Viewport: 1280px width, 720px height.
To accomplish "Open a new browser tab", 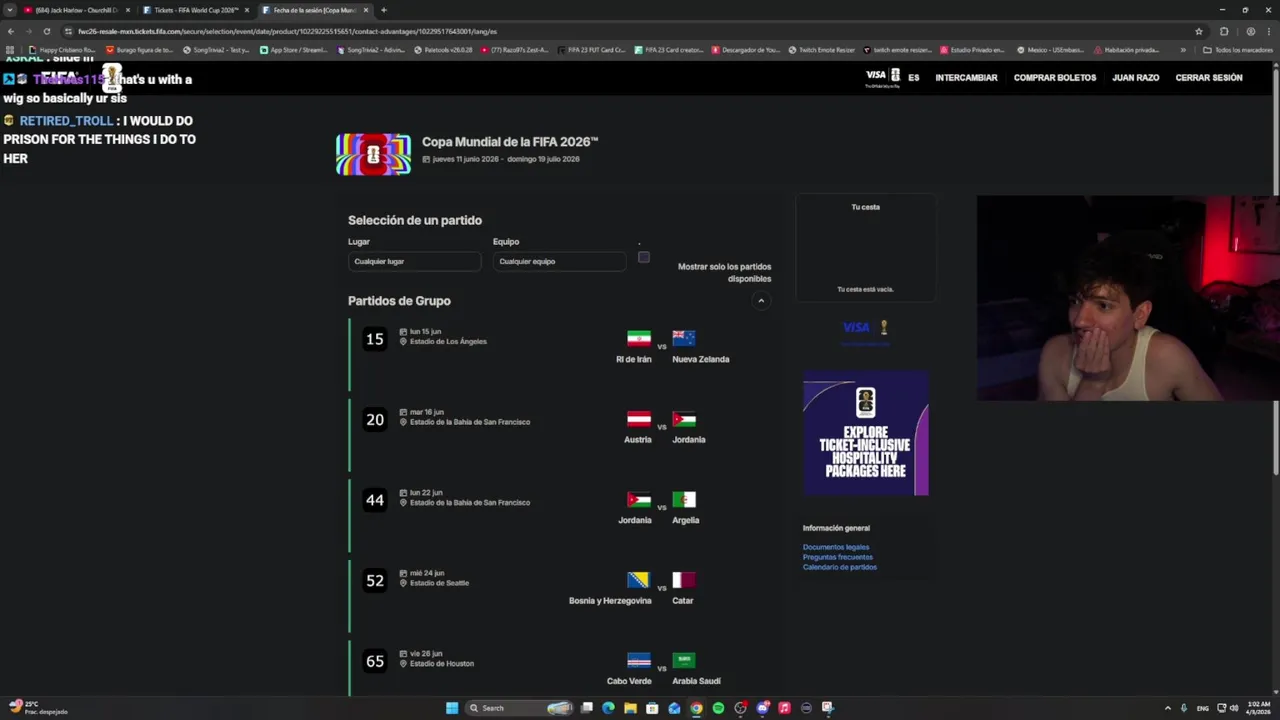I will click(384, 10).
